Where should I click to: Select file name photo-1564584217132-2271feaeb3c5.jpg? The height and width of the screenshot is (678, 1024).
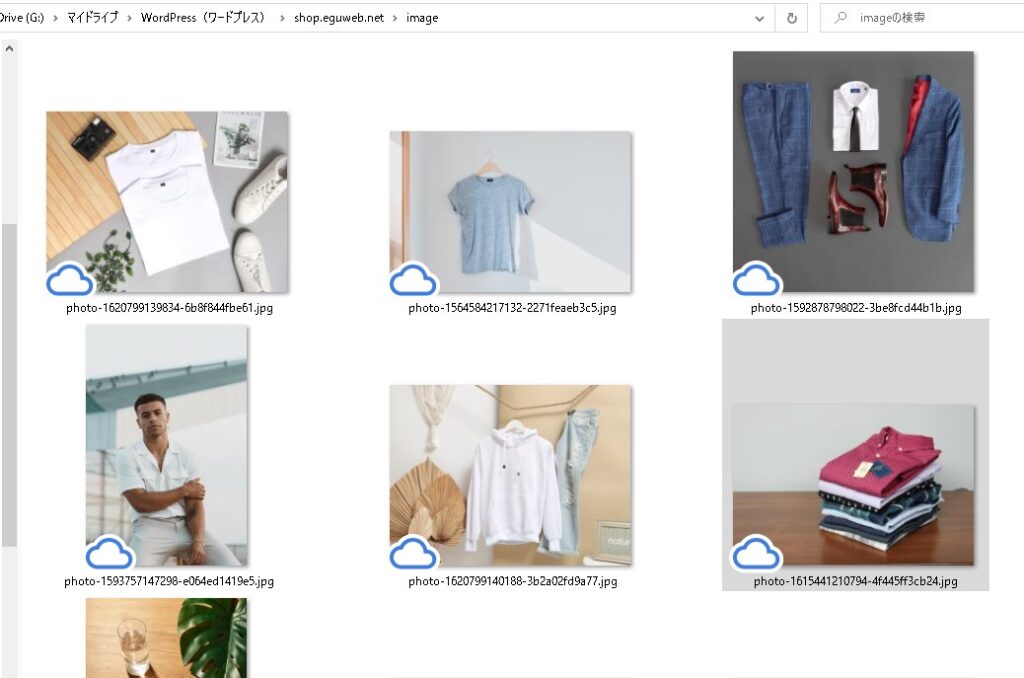pyautogui.click(x=512, y=308)
